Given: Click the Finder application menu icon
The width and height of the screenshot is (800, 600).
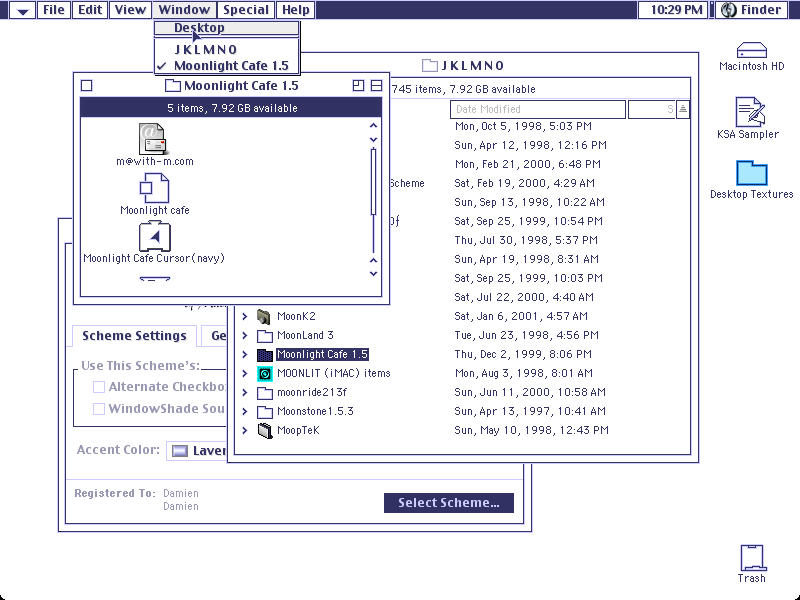Looking at the screenshot, I should tap(729, 10).
